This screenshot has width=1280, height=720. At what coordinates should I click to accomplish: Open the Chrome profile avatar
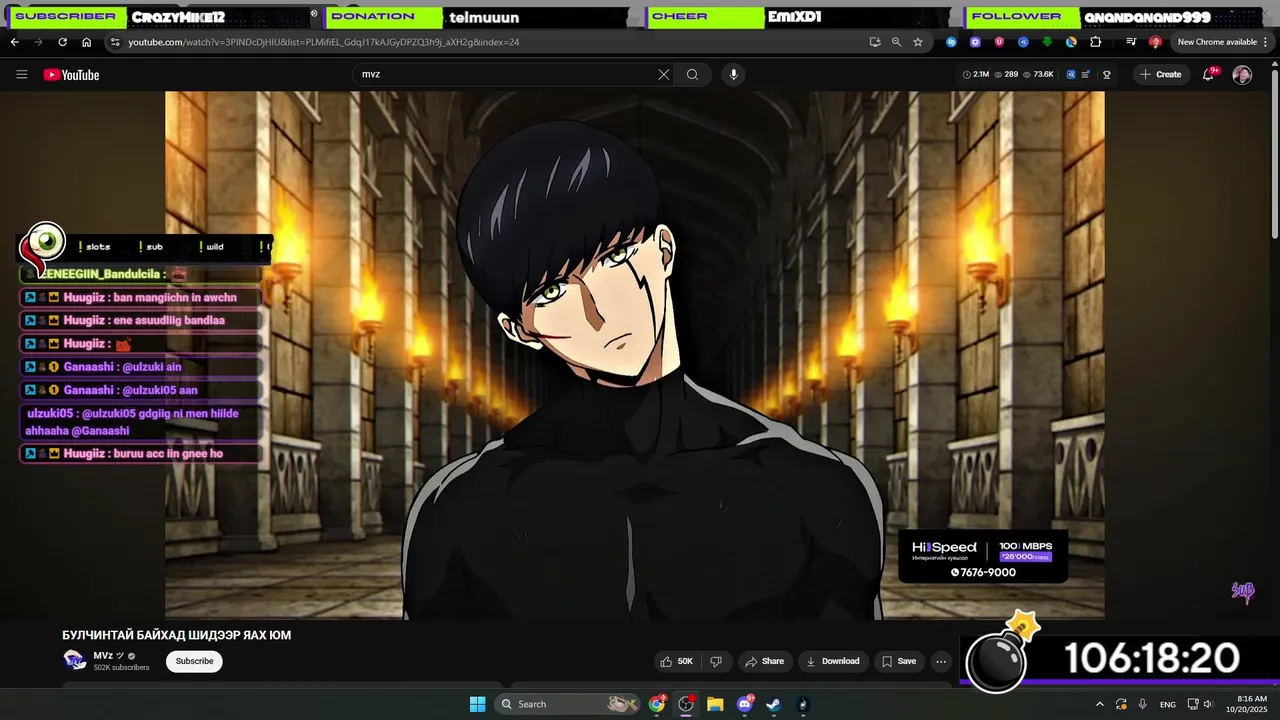tap(1155, 42)
